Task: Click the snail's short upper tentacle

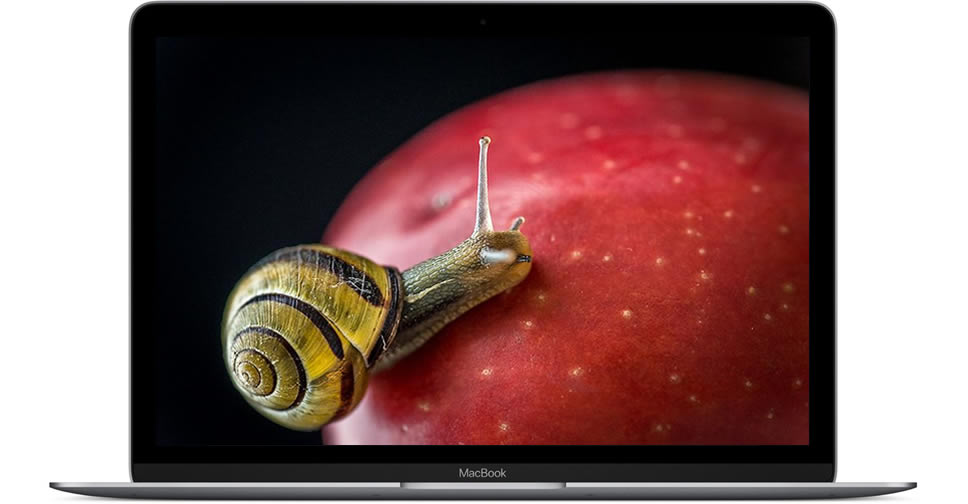Action: (517, 222)
